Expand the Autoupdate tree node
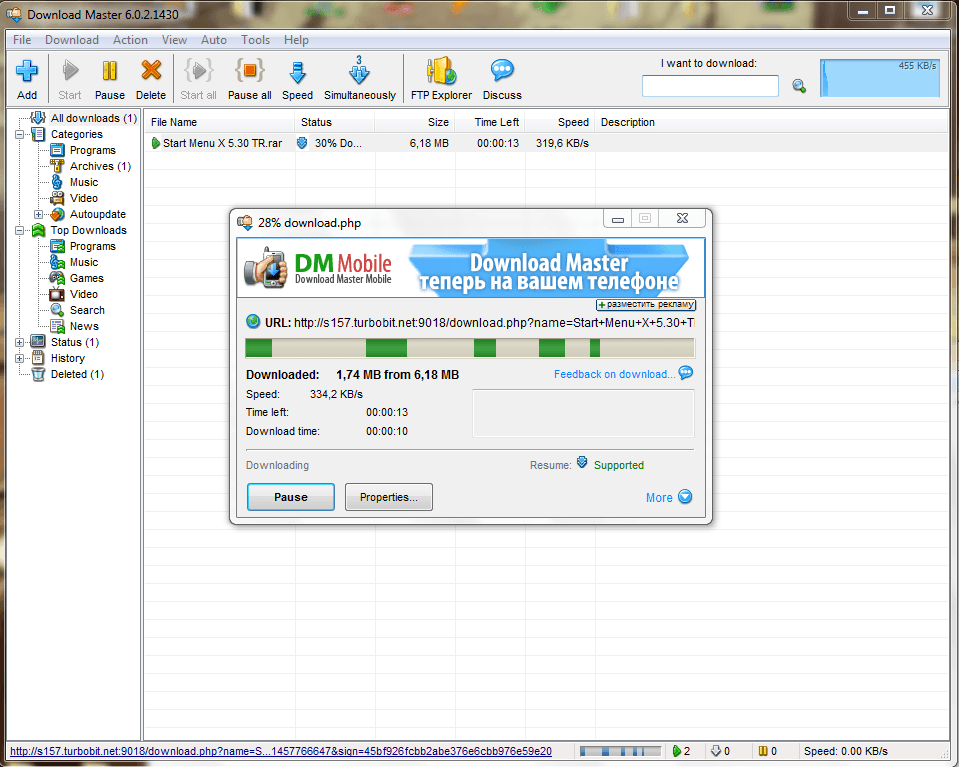 point(39,214)
